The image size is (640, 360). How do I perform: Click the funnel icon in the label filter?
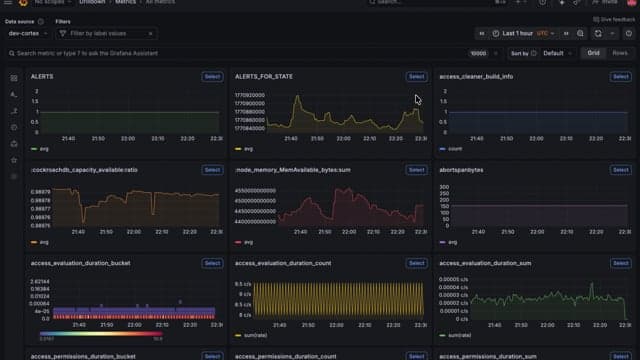(x=62, y=33)
